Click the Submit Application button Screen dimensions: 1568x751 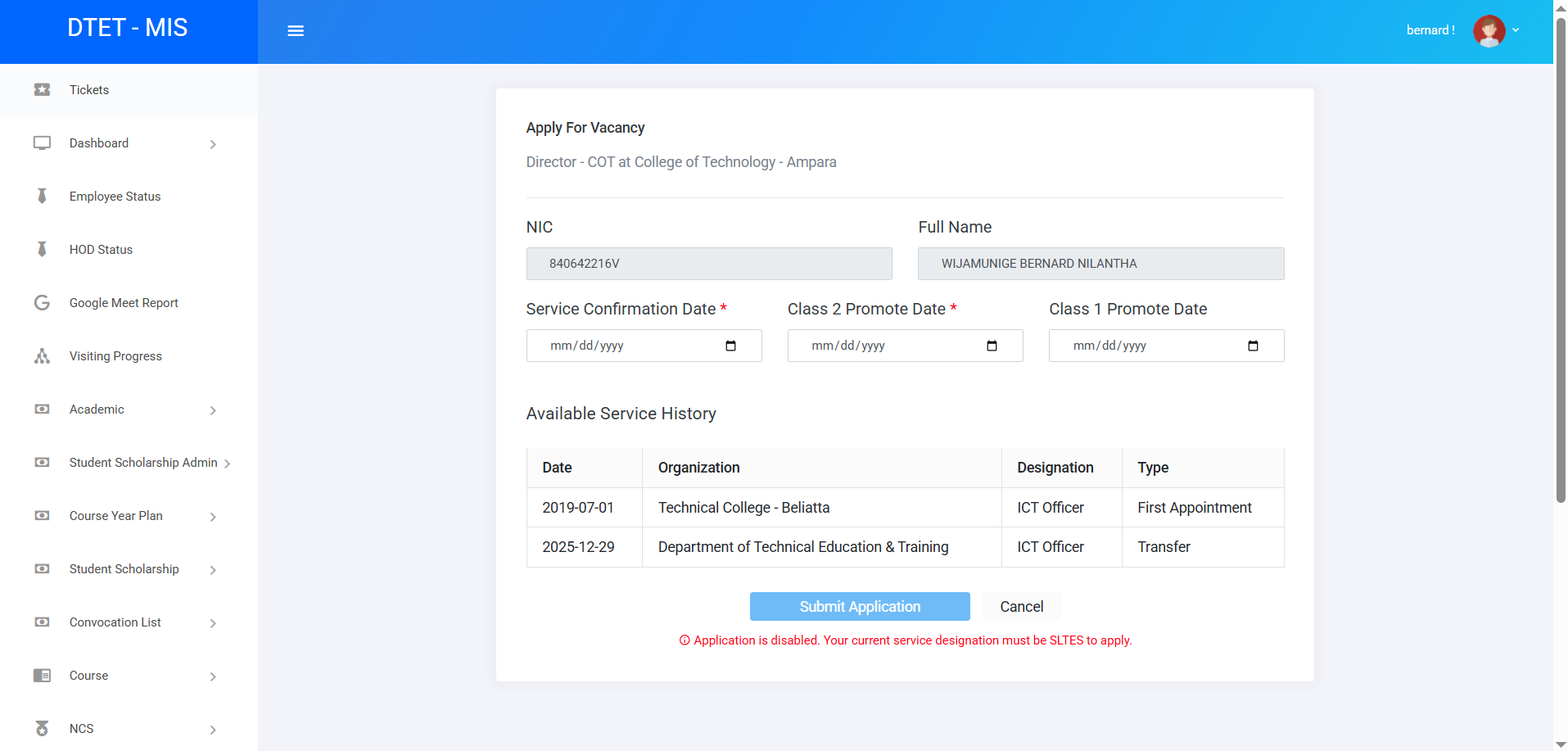coord(860,607)
